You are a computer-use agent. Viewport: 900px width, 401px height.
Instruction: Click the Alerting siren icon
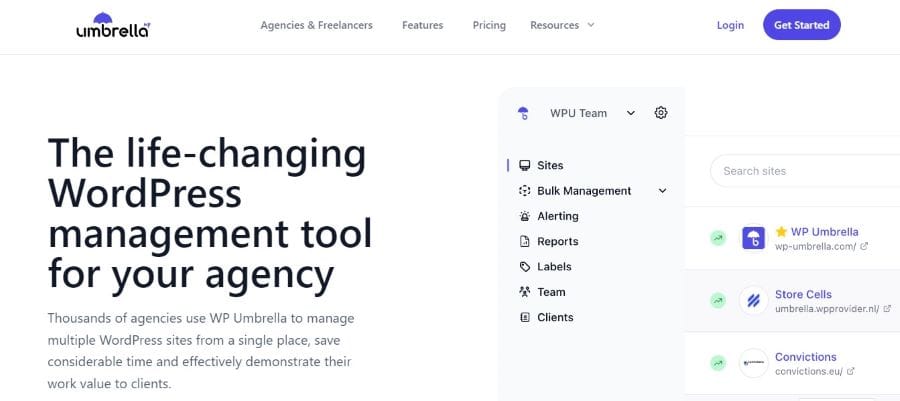pyautogui.click(x=524, y=216)
